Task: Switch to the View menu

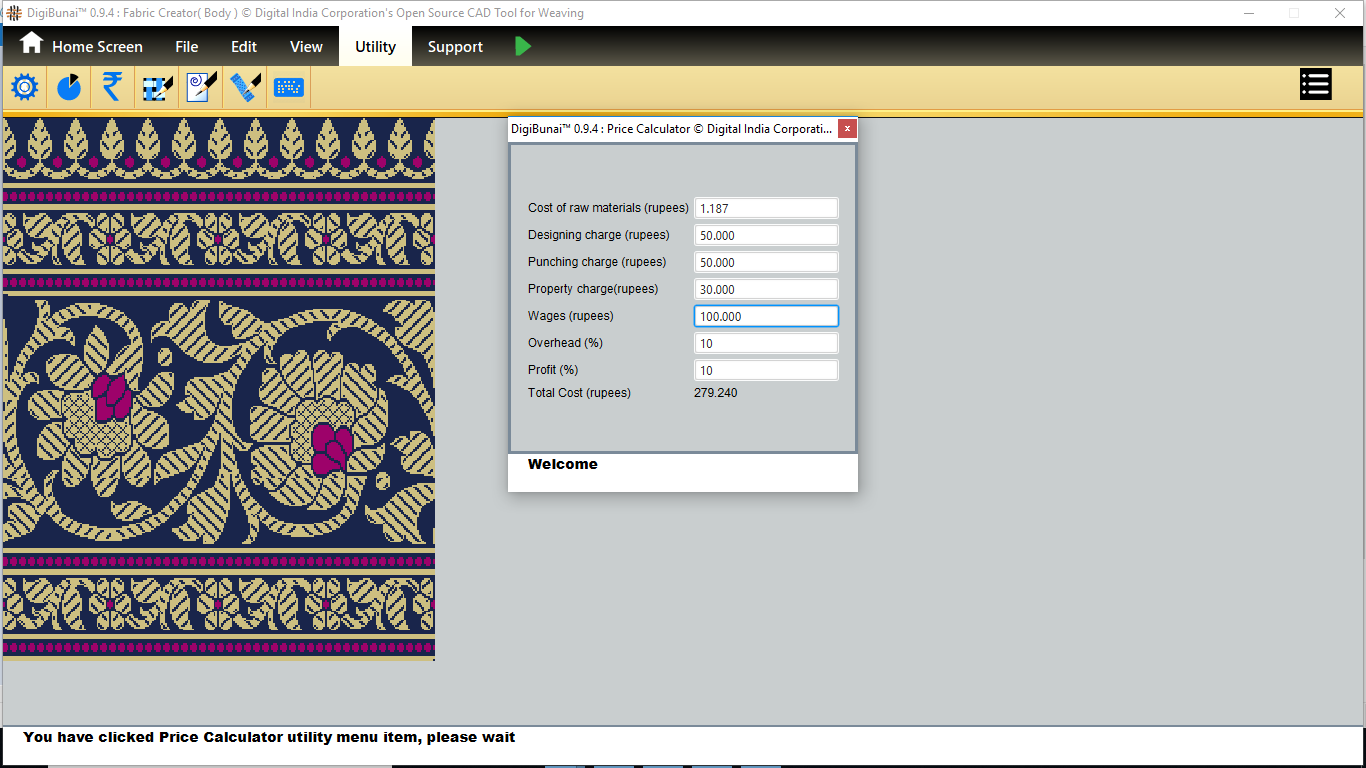Action: click(306, 46)
